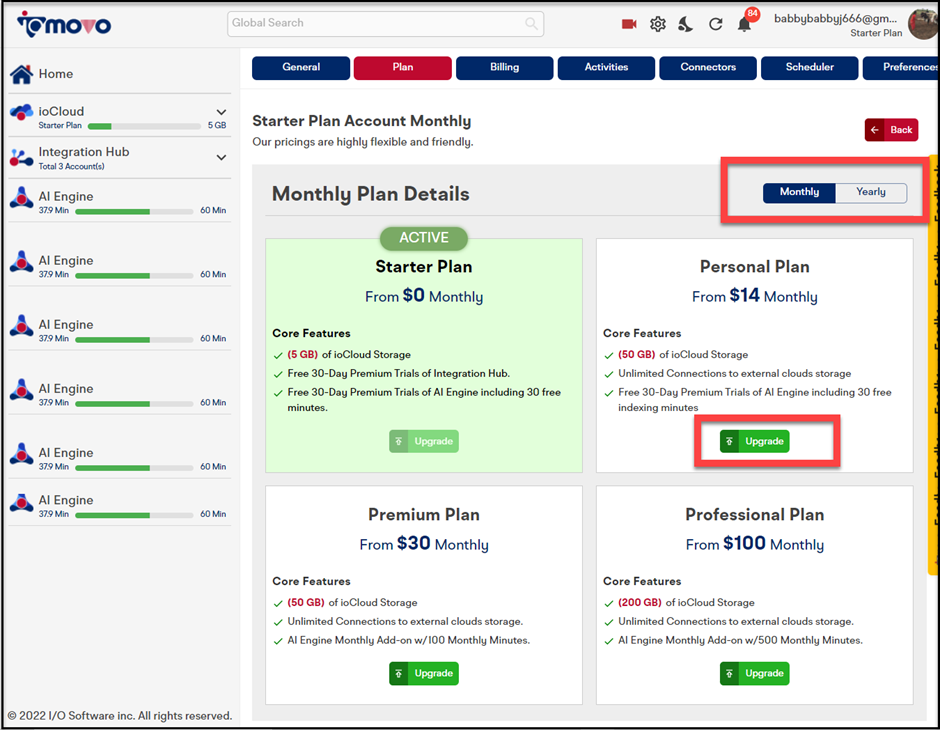Click the 'From $14 Monthly' price
Viewport: 940px width, 730px height.
click(x=755, y=296)
